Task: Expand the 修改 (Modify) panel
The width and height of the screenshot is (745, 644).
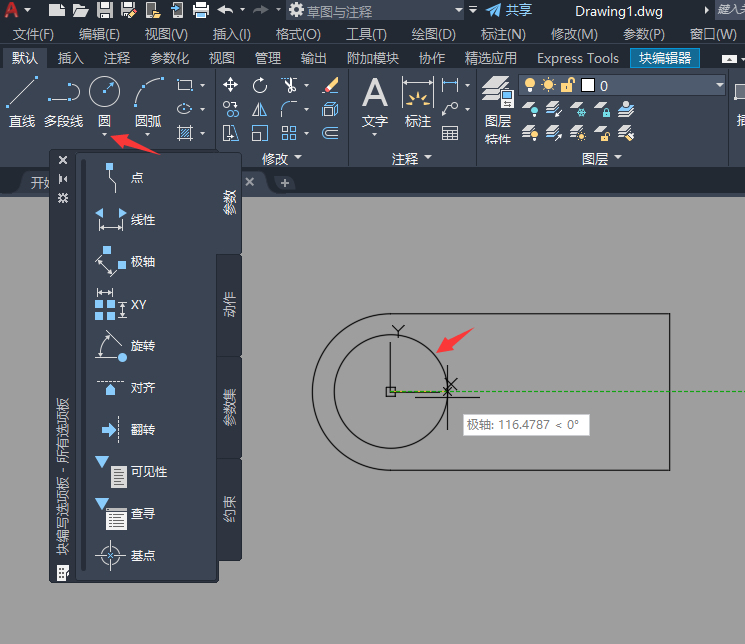Action: pyautogui.click(x=280, y=158)
